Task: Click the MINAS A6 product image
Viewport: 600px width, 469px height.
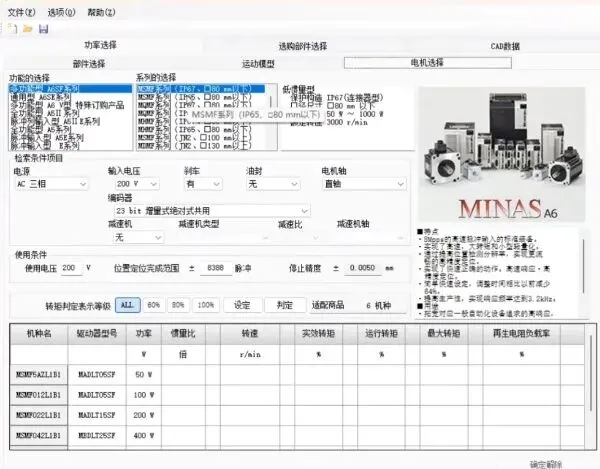Action: [502, 154]
